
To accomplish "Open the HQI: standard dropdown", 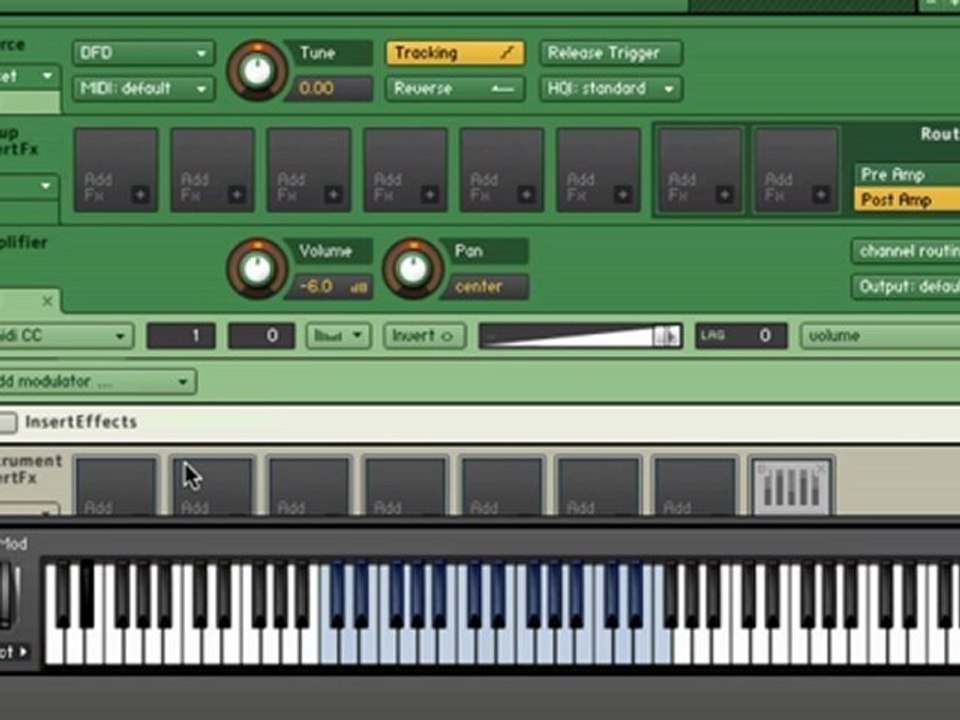I will coord(610,89).
